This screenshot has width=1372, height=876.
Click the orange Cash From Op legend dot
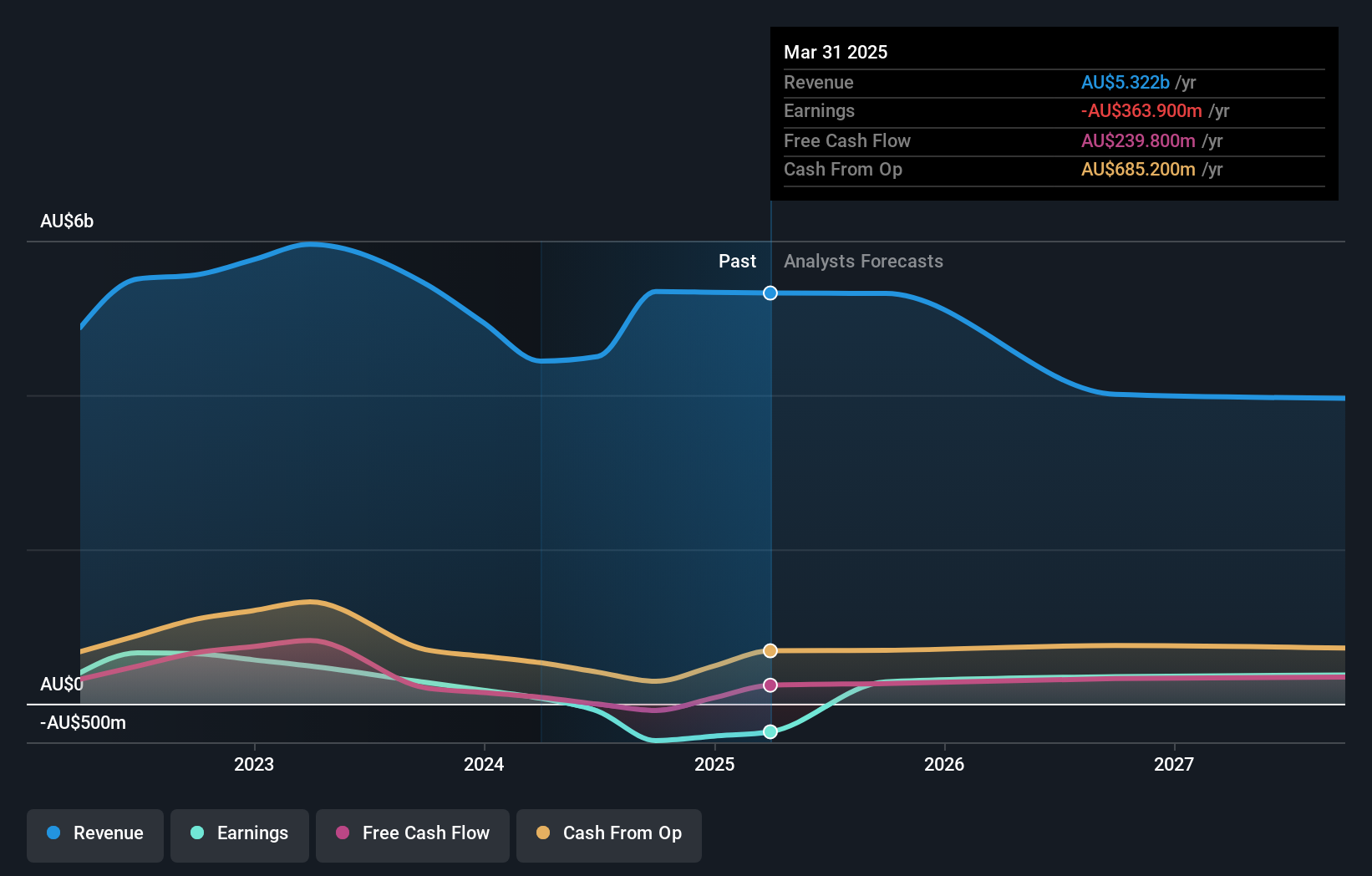point(544,833)
